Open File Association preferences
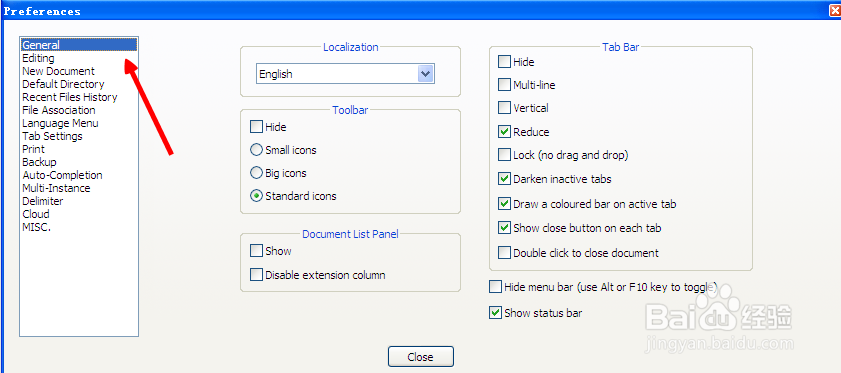This screenshot has width=841, height=373. [59, 110]
